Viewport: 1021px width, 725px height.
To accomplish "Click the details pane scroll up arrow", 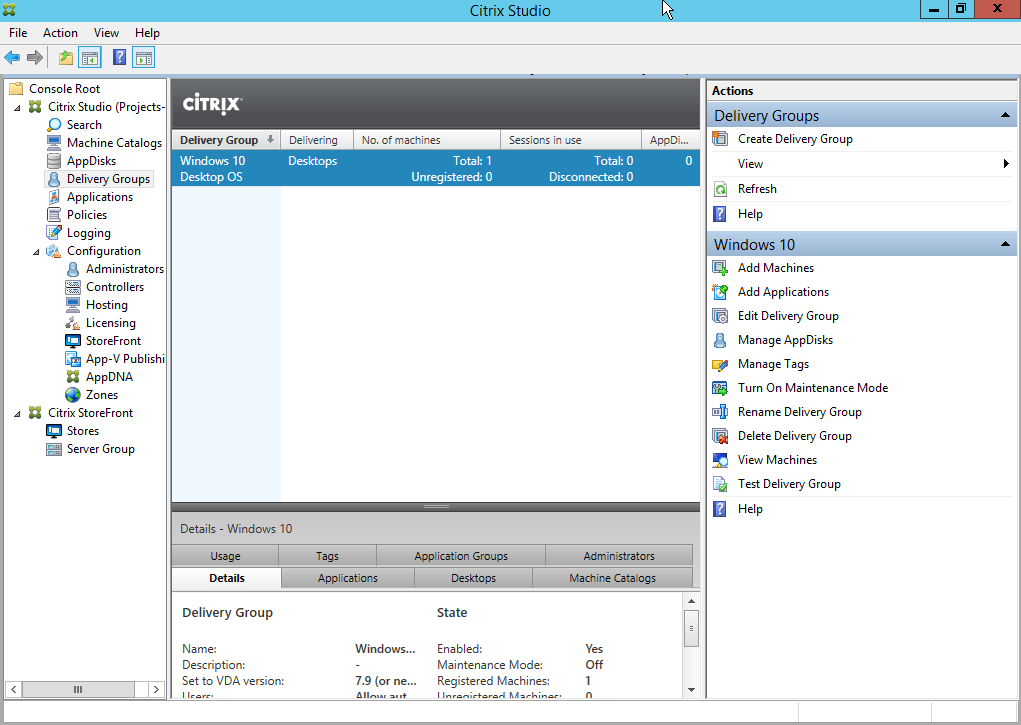I will pyautogui.click(x=692, y=601).
